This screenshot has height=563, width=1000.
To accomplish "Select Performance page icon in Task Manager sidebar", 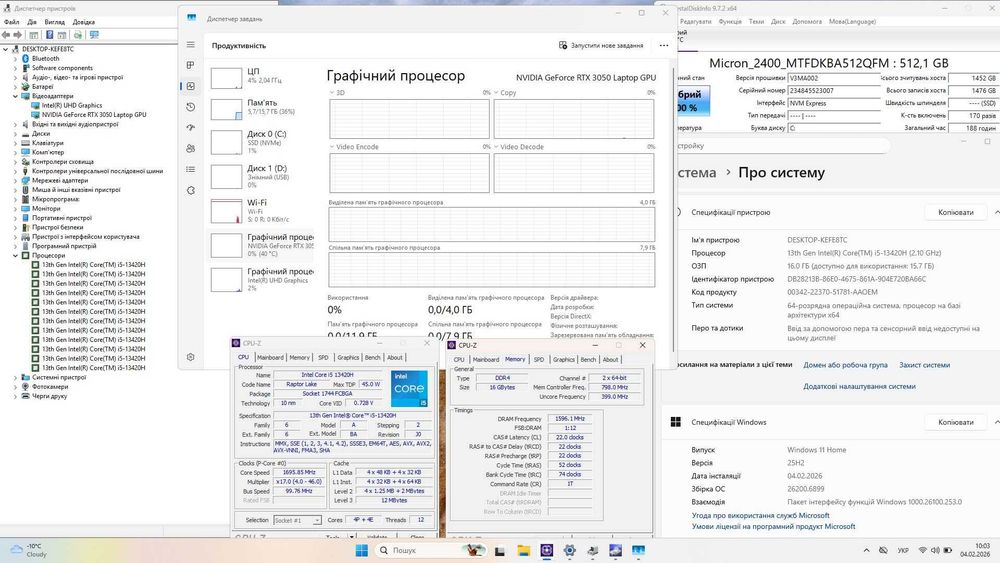I will [x=191, y=86].
